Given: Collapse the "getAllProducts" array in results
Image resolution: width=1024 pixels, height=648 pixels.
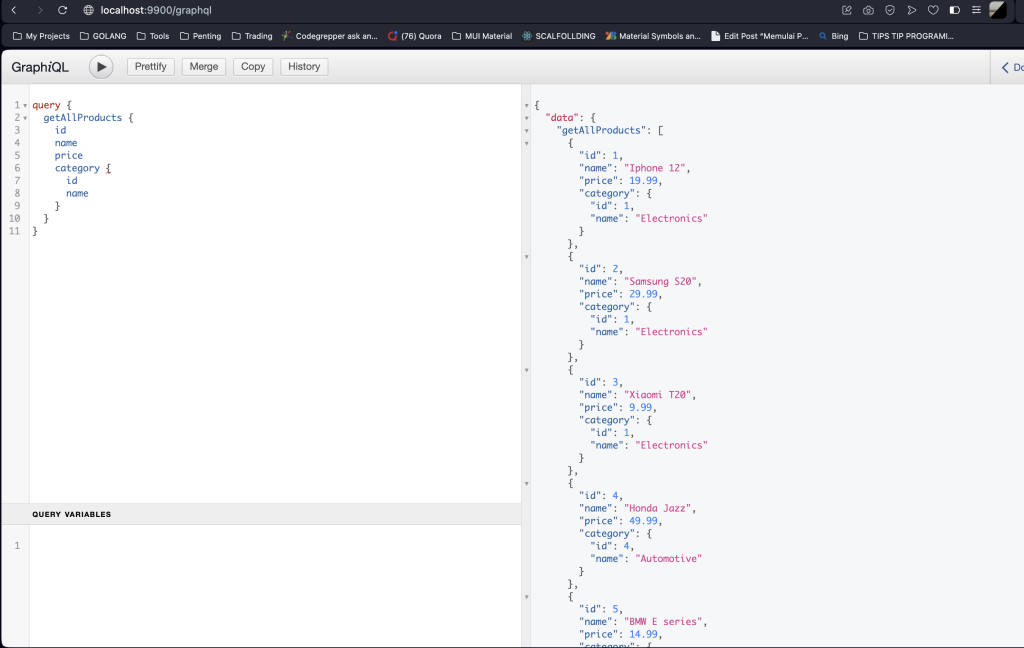Looking at the screenshot, I should tap(527, 131).
